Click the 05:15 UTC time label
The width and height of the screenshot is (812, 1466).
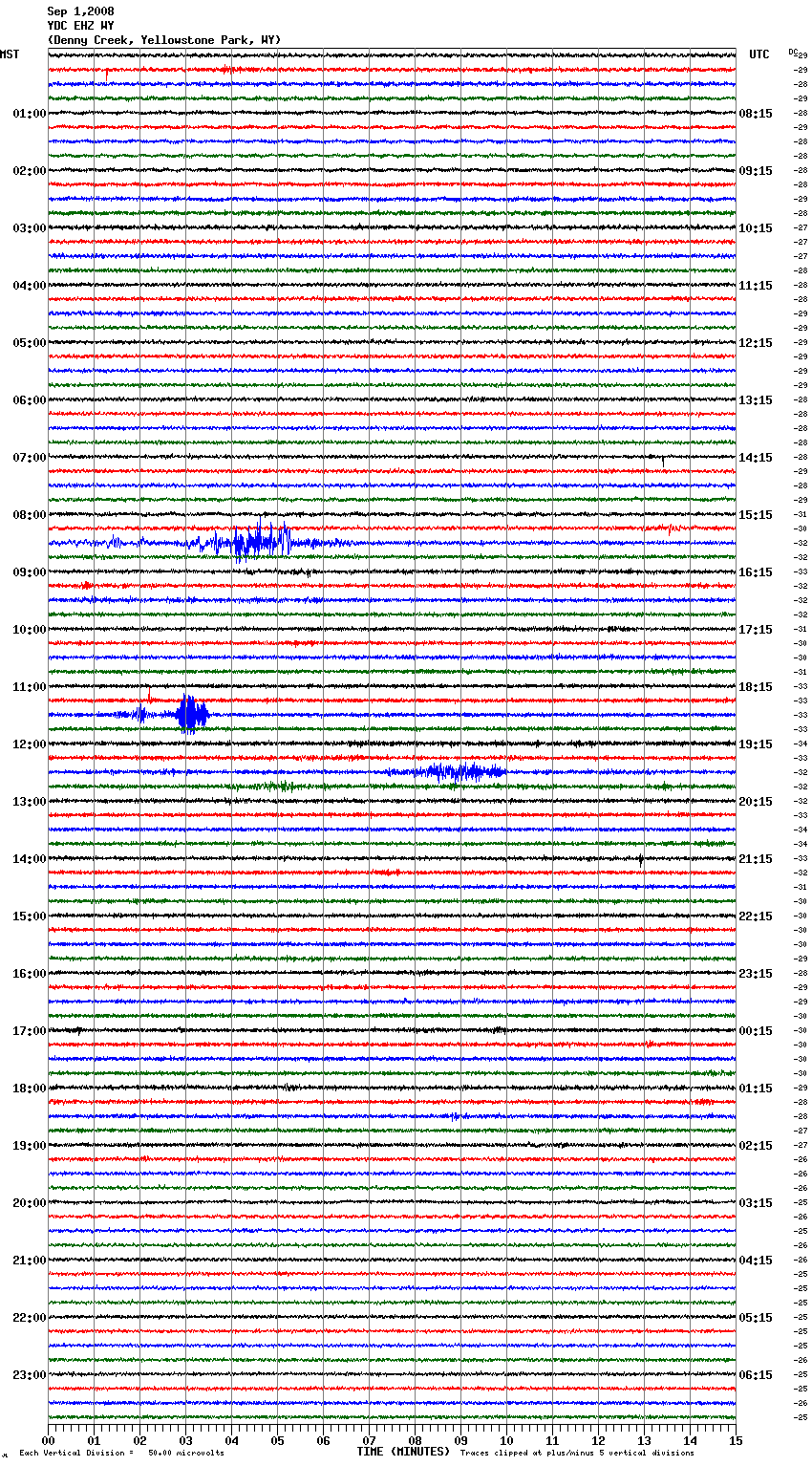(x=756, y=1318)
